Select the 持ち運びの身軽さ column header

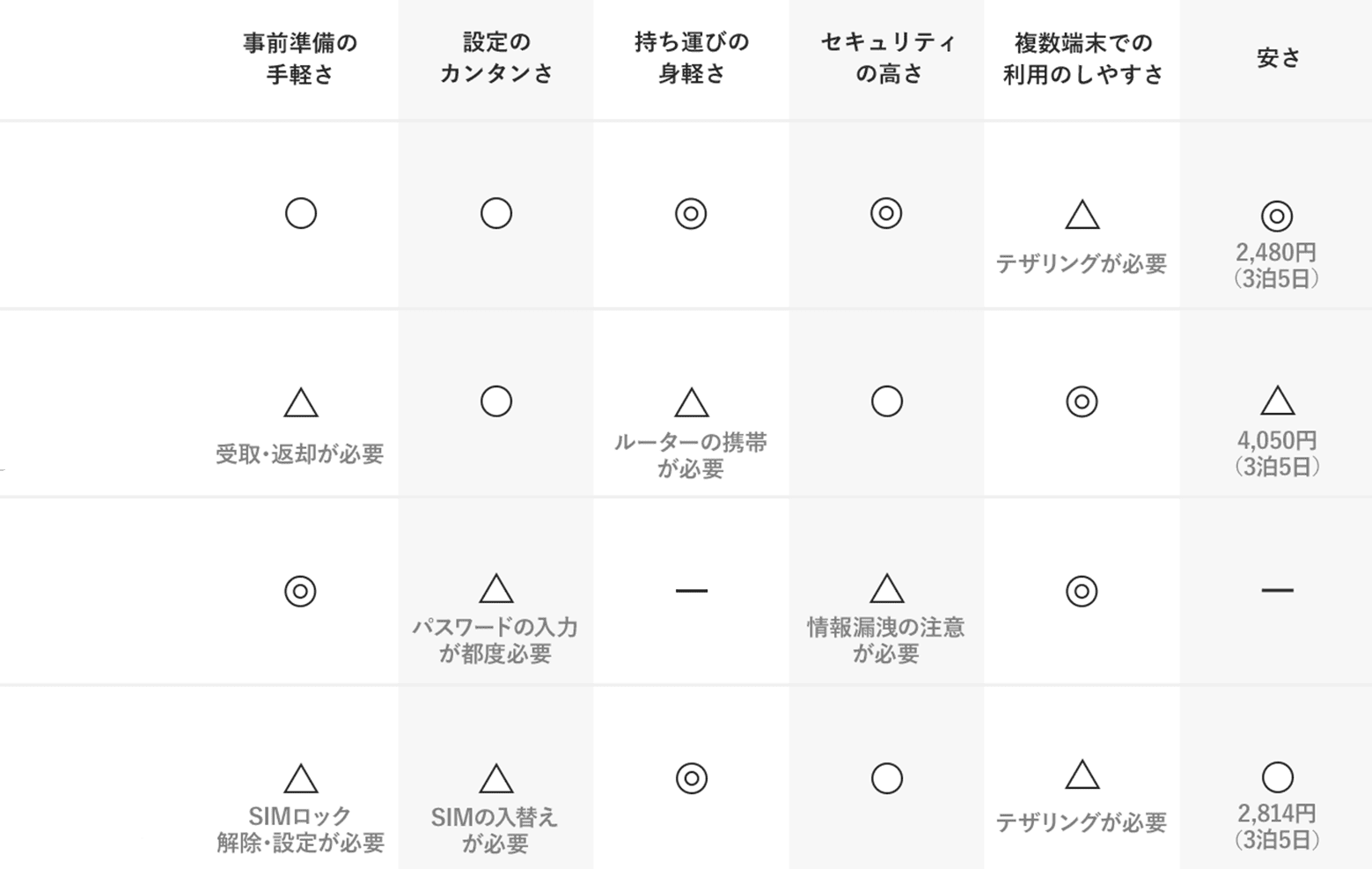coord(692,58)
